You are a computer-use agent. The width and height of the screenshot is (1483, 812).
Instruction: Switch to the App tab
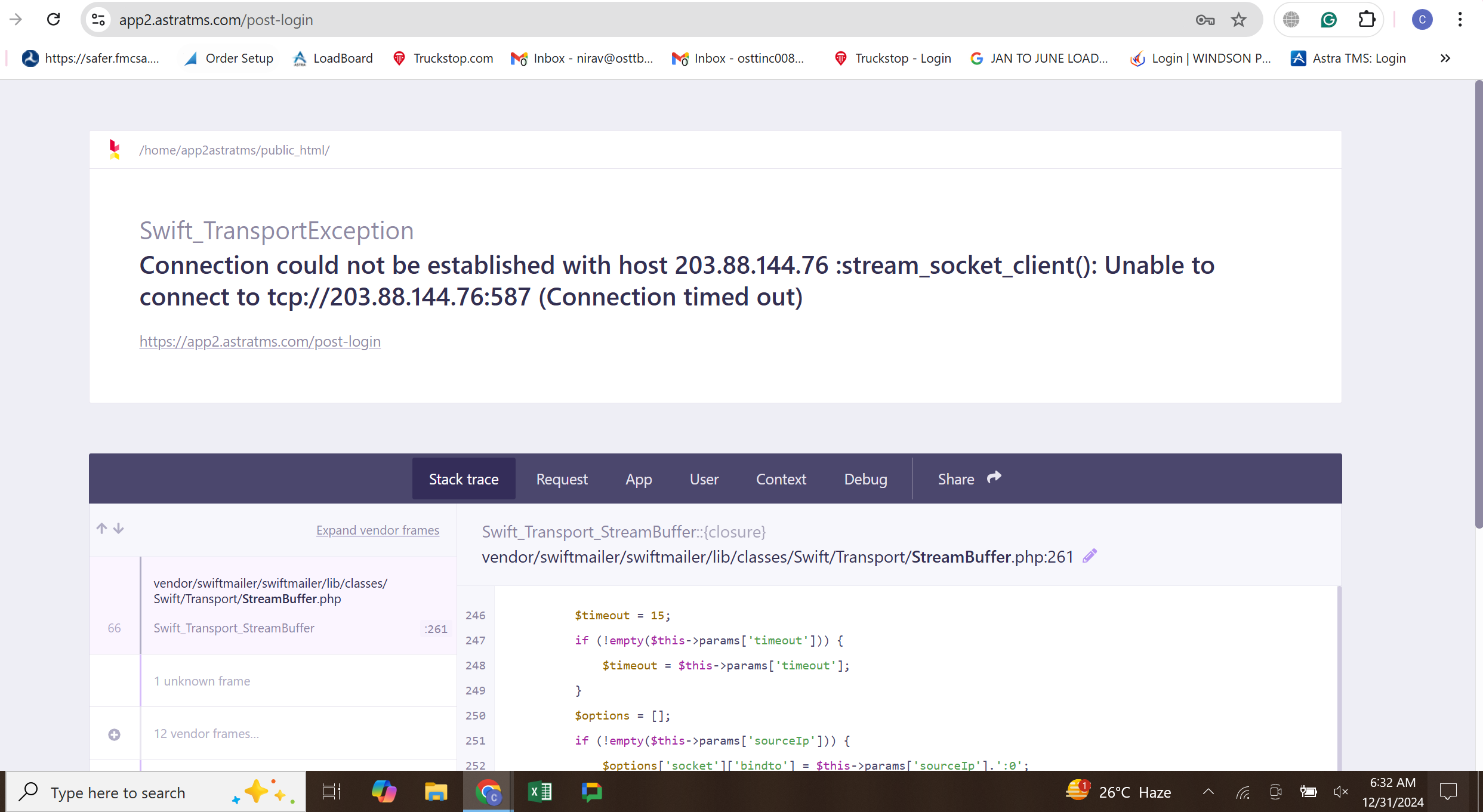tap(639, 478)
